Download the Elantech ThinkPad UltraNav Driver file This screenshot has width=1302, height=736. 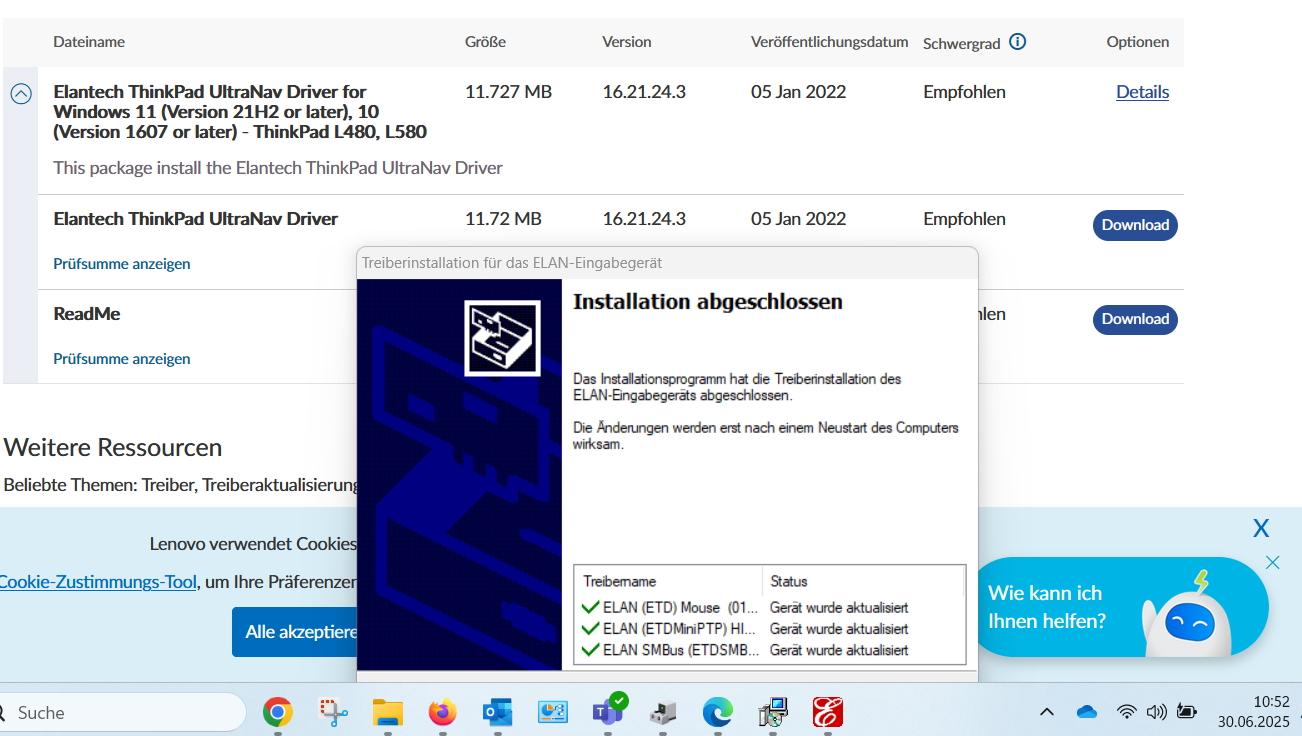pos(1135,225)
